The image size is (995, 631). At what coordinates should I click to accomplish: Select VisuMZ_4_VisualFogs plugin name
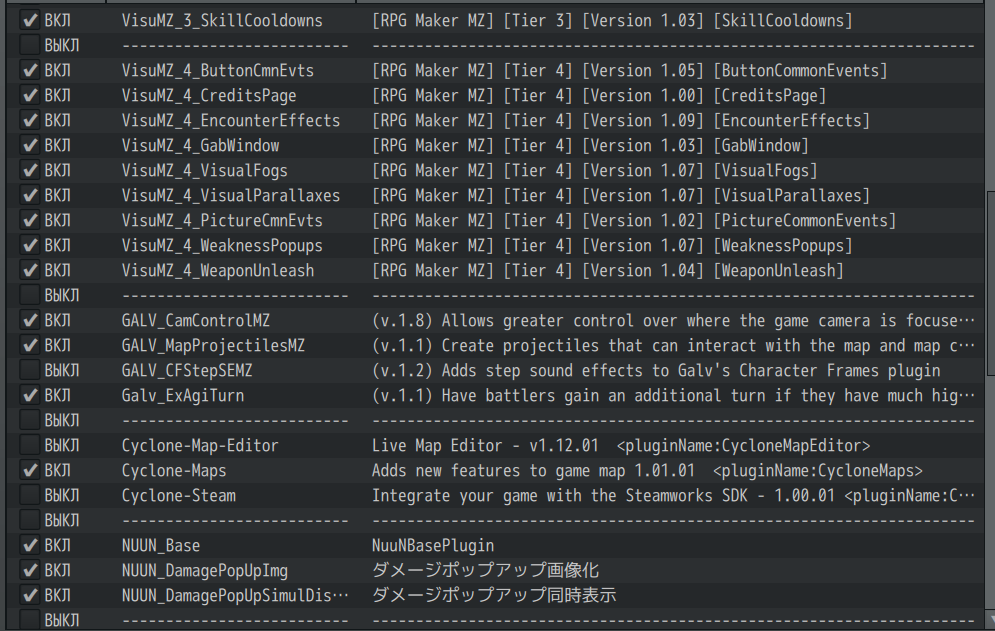204,170
